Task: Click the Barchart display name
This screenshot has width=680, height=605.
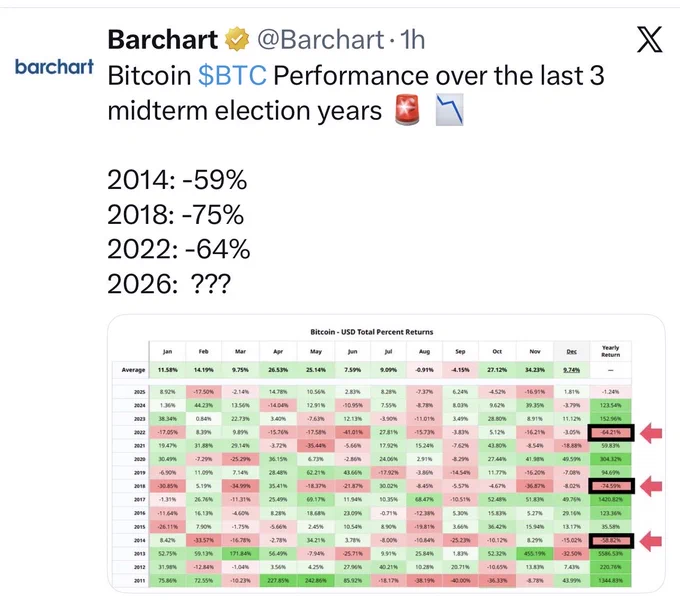Action: [163, 39]
